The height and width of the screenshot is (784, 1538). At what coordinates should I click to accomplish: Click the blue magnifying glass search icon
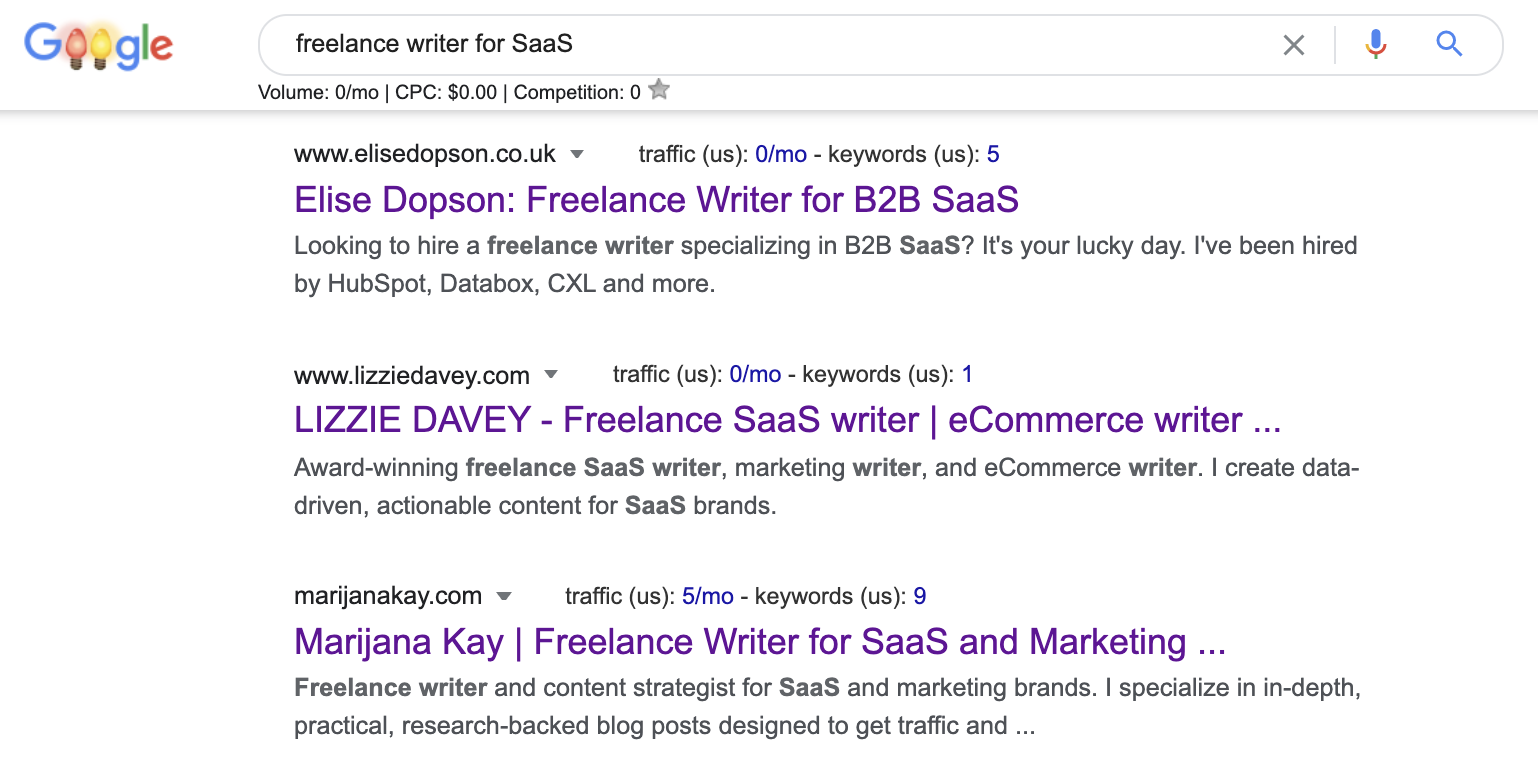pyautogui.click(x=1449, y=44)
